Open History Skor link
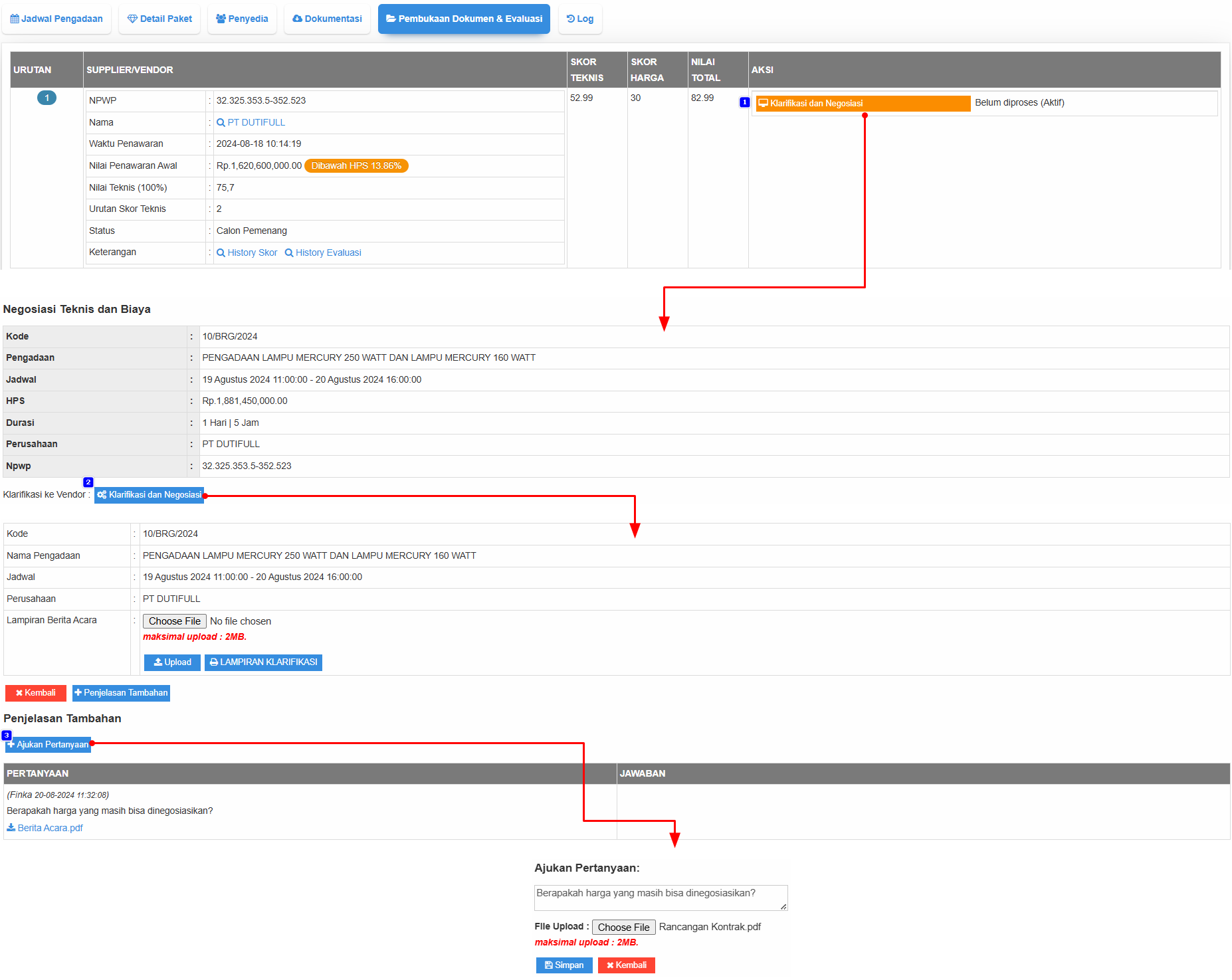1232x980 pixels. (x=247, y=252)
